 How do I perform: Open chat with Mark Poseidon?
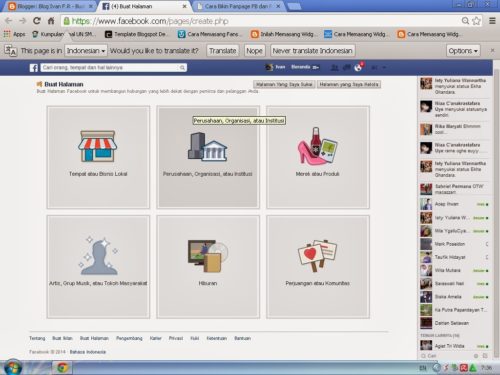(454, 244)
